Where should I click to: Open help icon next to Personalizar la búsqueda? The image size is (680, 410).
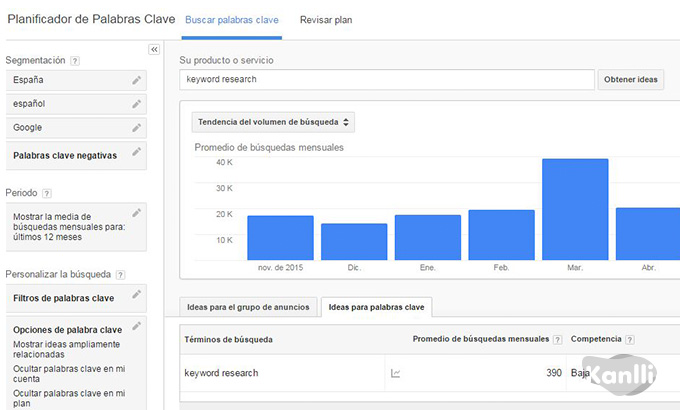121,275
